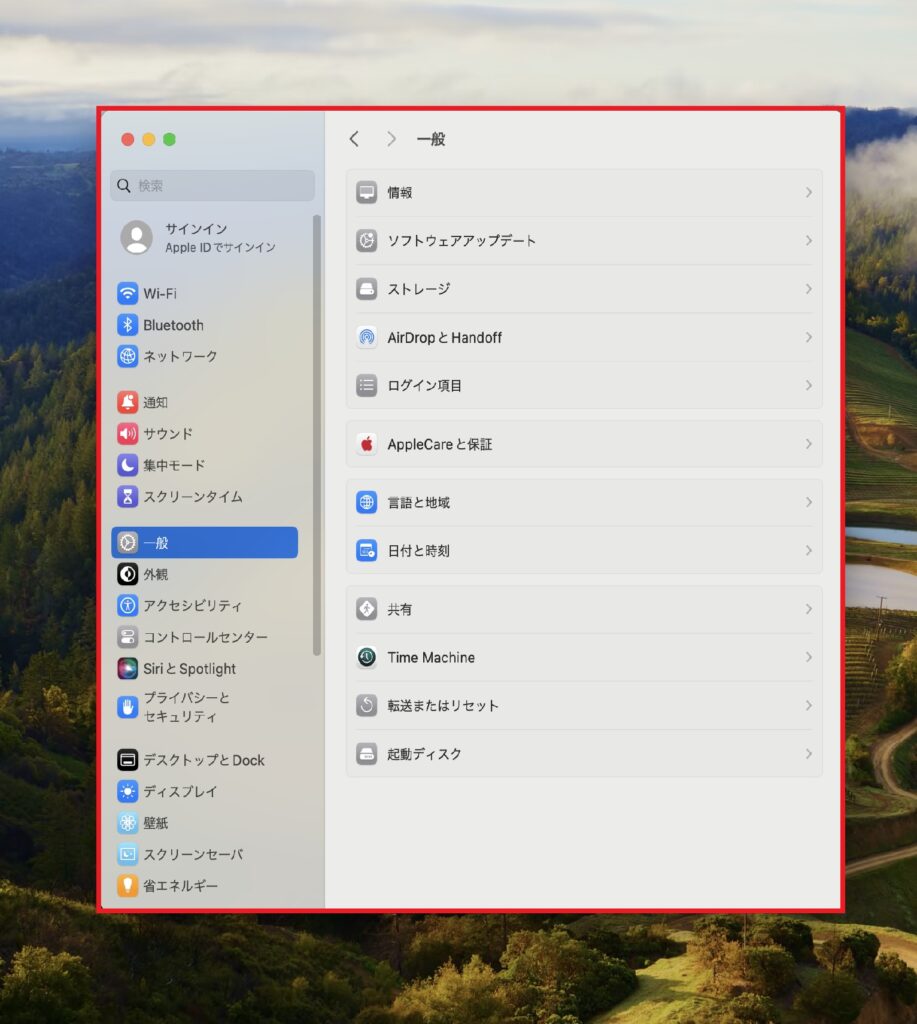Open the AppleCare と保証 apple icon
The height and width of the screenshot is (1024, 917).
click(x=366, y=444)
